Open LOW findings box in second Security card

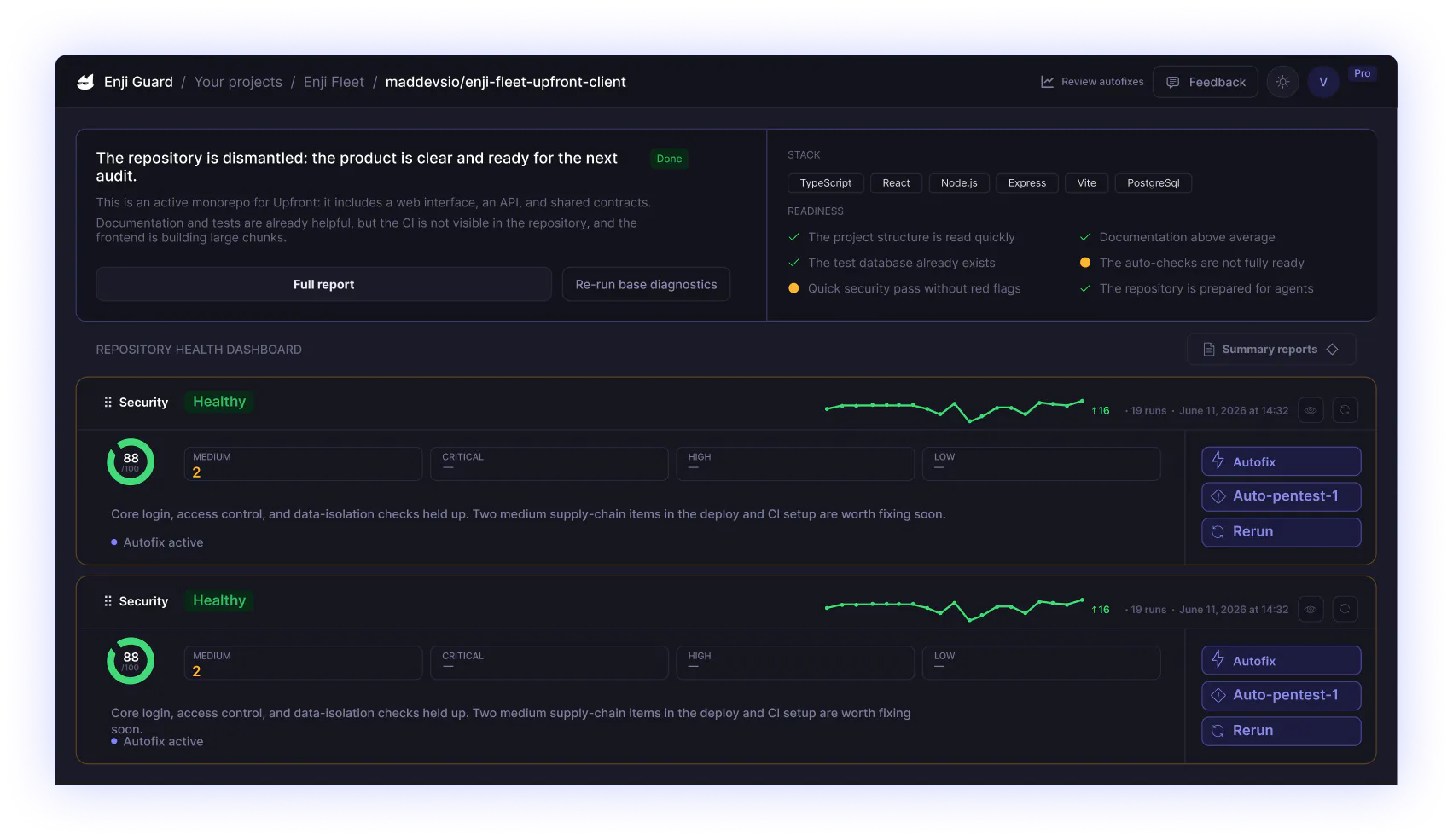(1041, 663)
